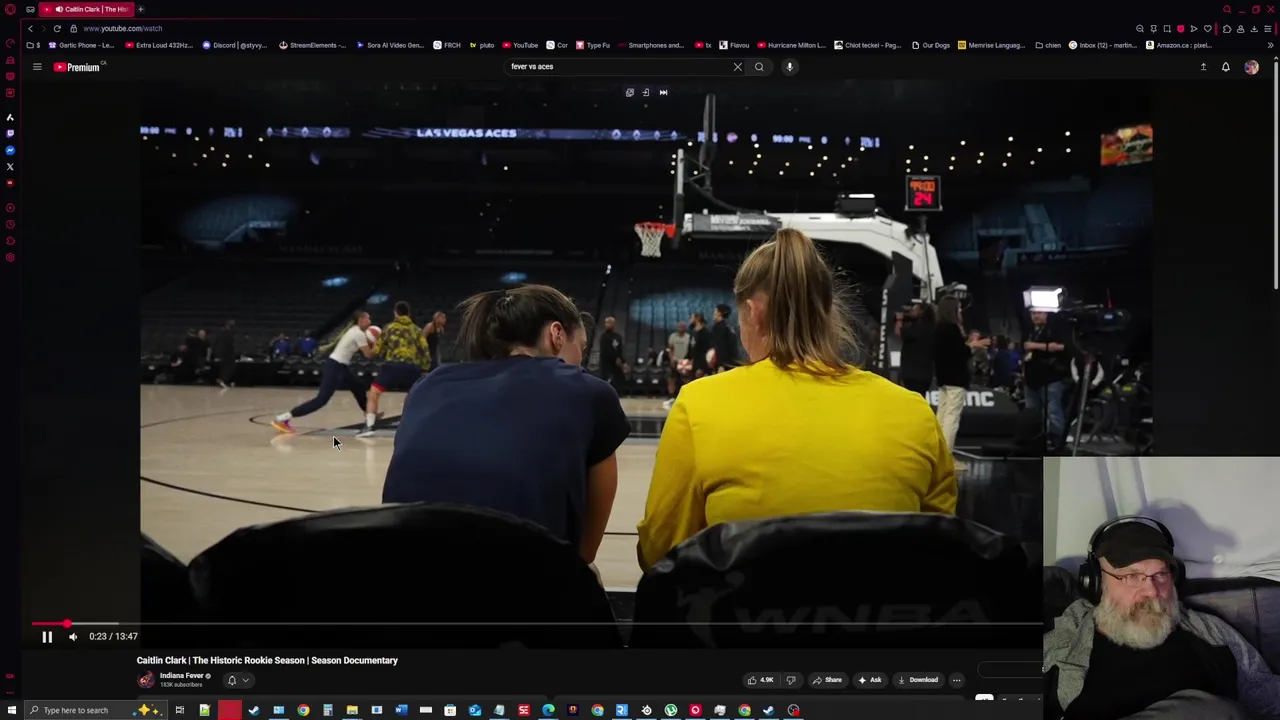Dislike the video
Viewport: 1280px width, 720px height.
coord(790,680)
